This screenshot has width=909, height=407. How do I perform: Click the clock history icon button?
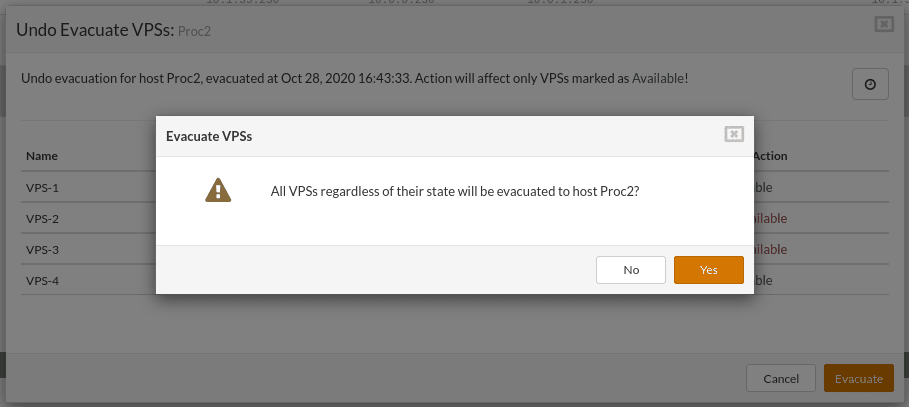click(870, 84)
